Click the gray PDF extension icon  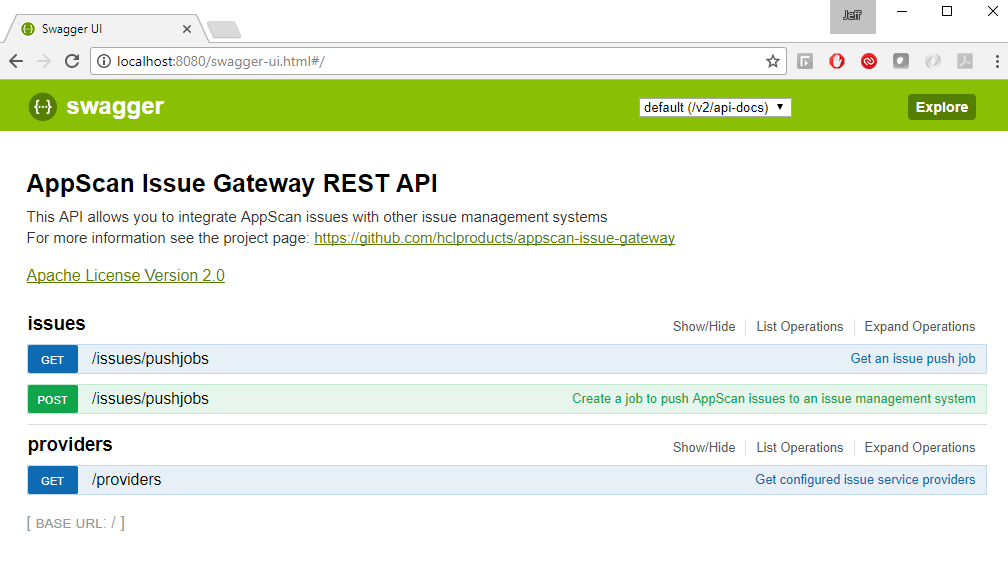(965, 61)
